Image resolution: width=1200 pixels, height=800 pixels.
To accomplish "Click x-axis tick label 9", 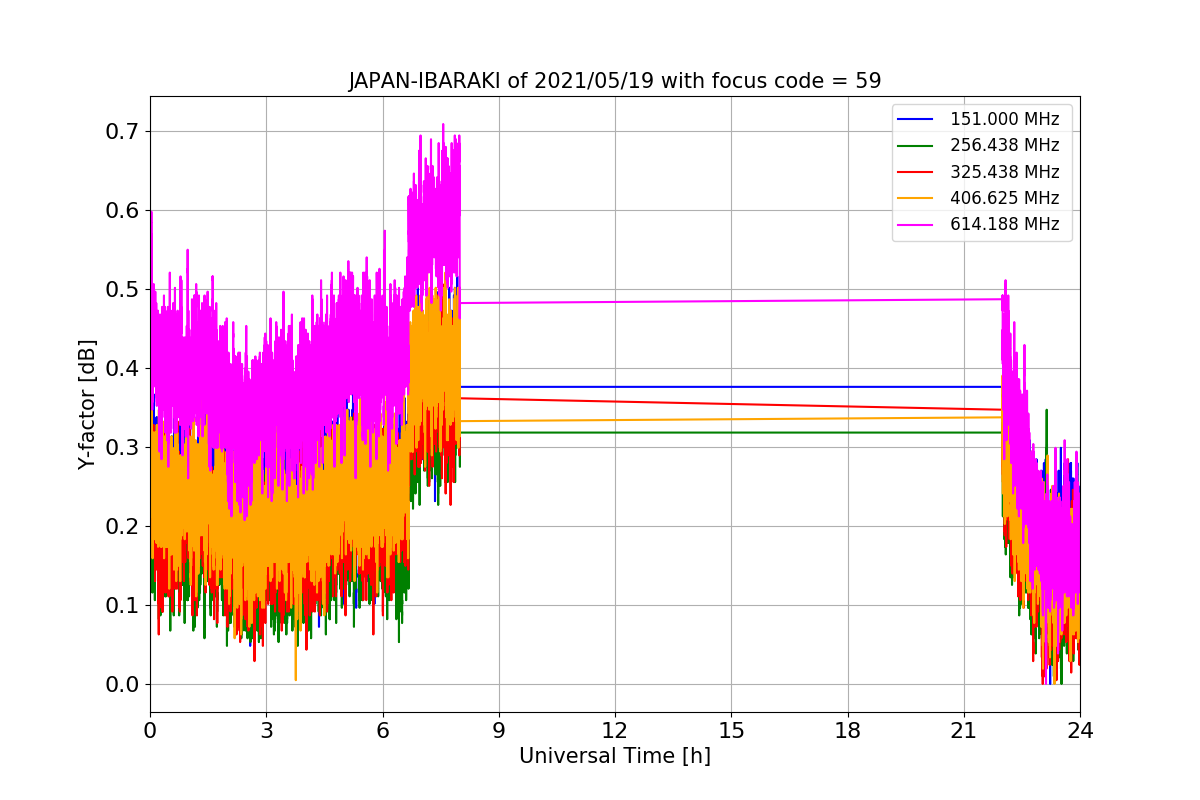I will click(499, 731).
